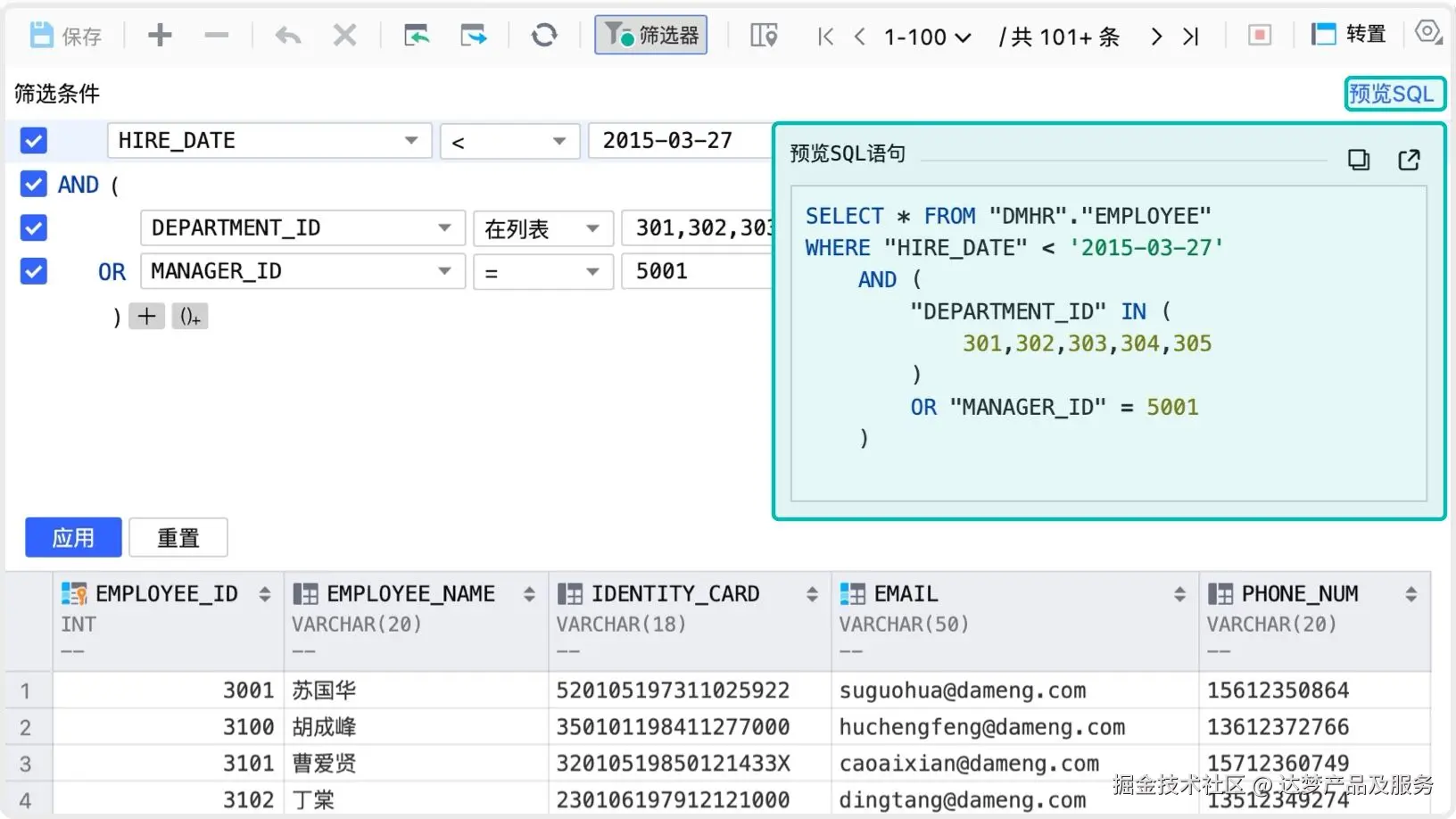Open the 在列表 operator dropdown

542,228
